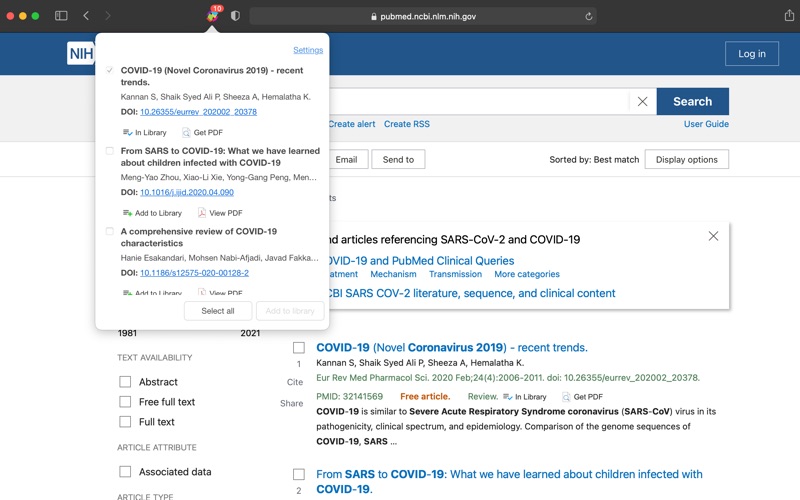Image resolution: width=800 pixels, height=500 pixels.
Task: Click the Create RSS link
Action: pyautogui.click(x=407, y=124)
